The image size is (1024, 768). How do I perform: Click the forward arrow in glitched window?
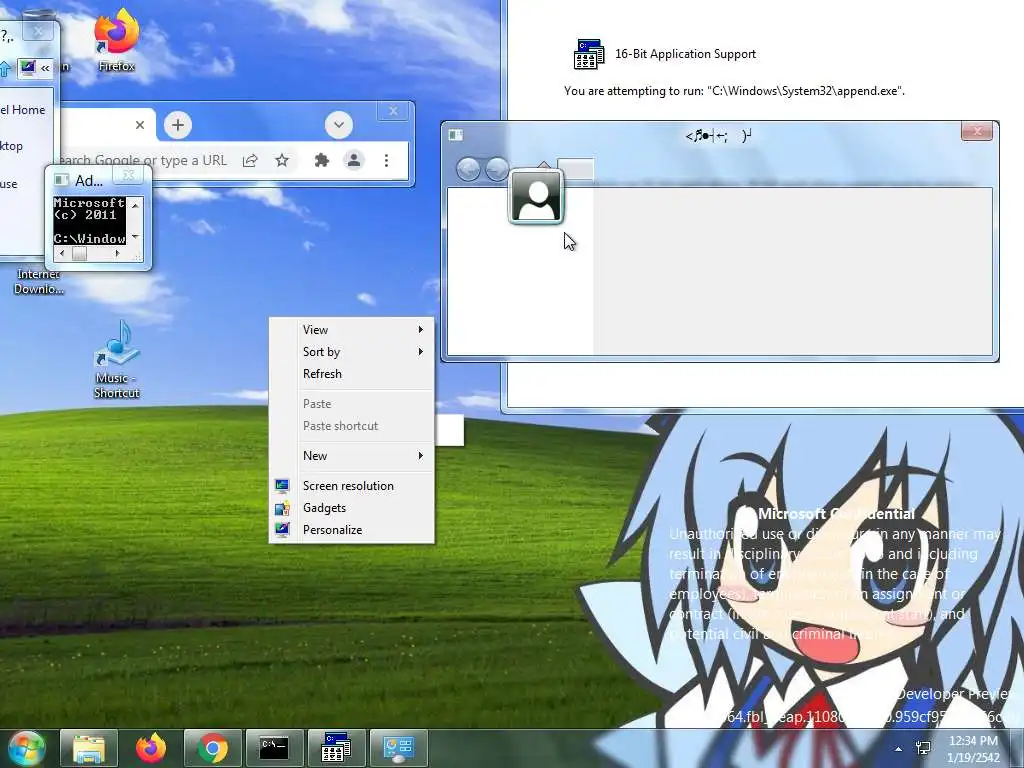pos(498,169)
